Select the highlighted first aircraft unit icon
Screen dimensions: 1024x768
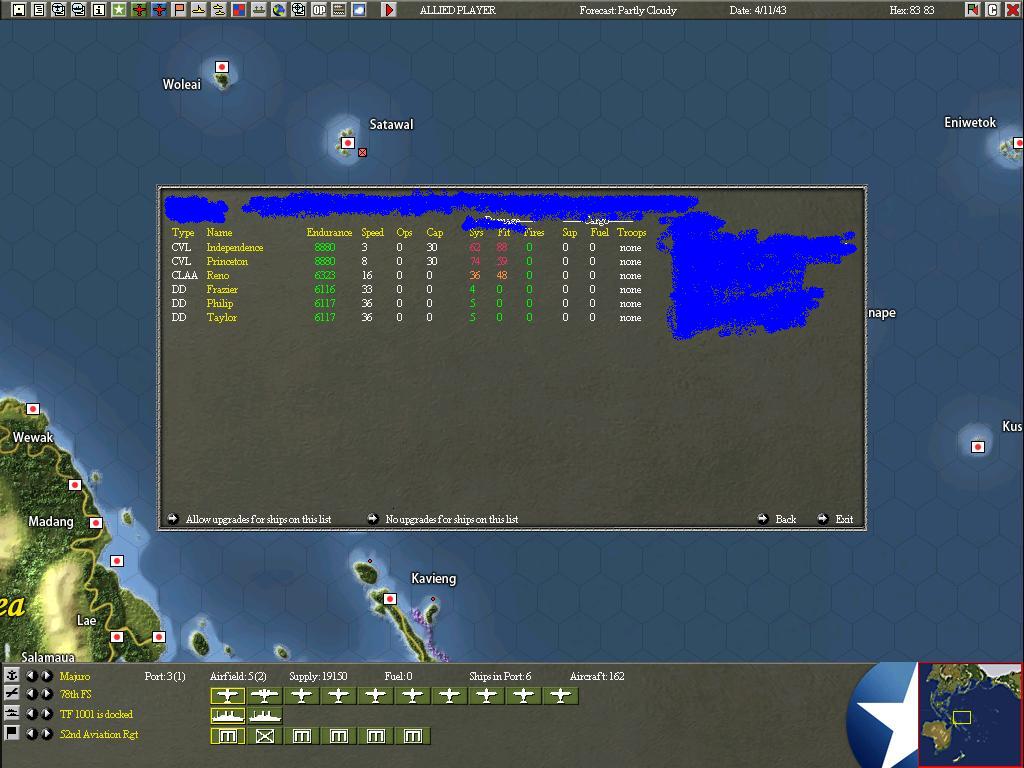click(227, 696)
